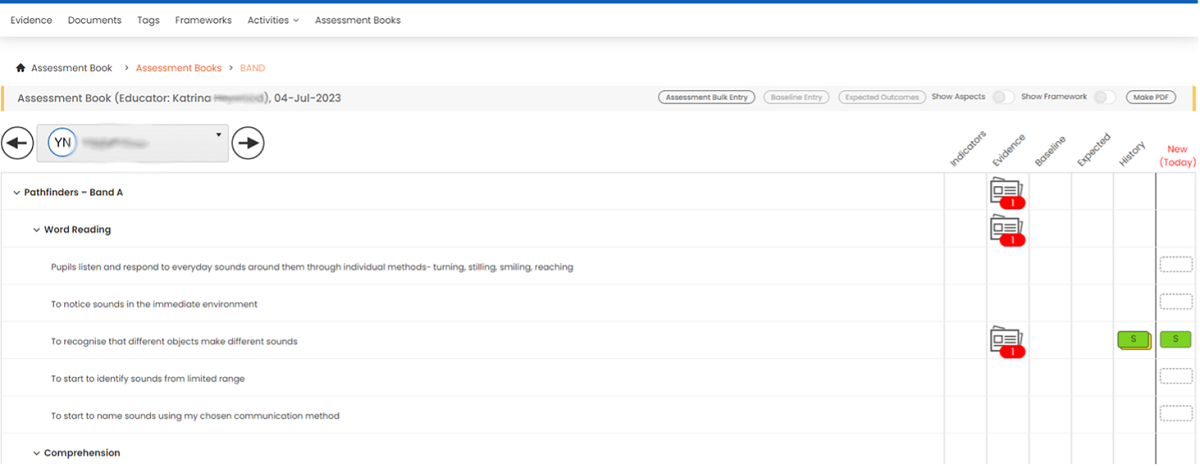Open the Frameworks menu item
The height and width of the screenshot is (468, 1200).
coord(203,20)
